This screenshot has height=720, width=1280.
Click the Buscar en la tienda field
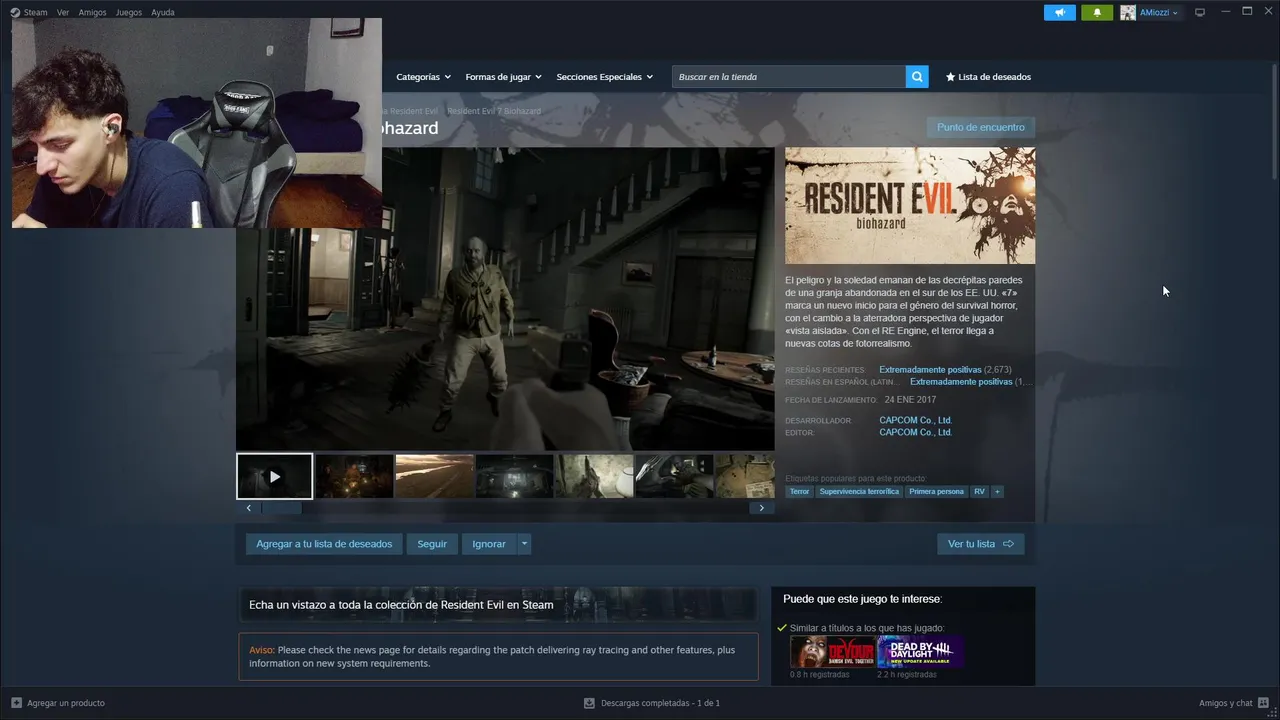pos(789,77)
